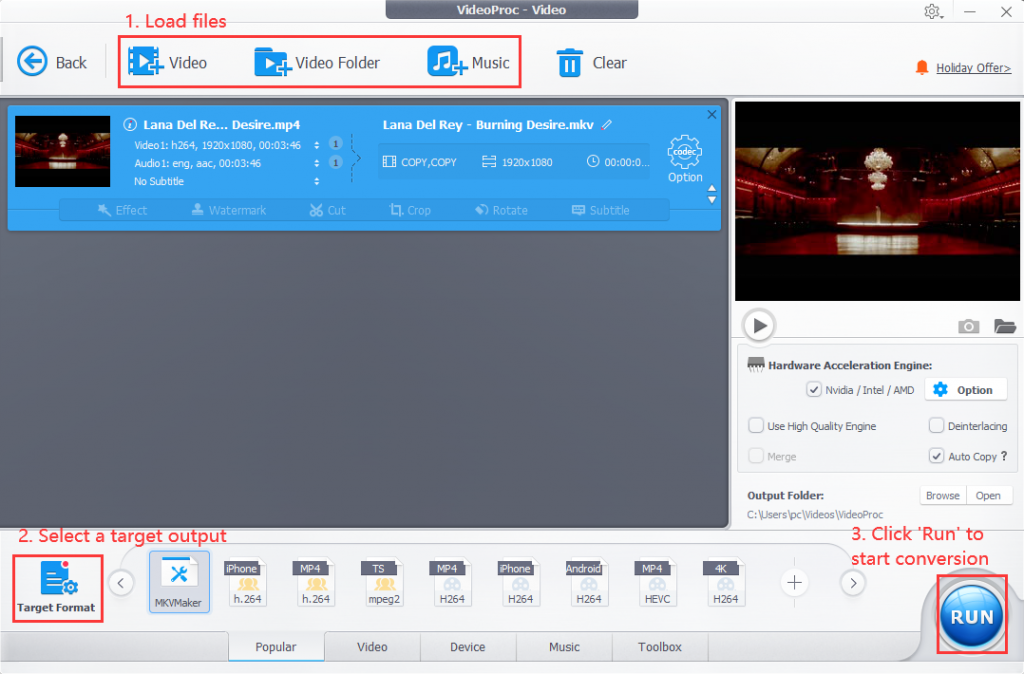This screenshot has height=674, width=1024.
Task: Take a snapshot with the camera icon
Action: coord(968,326)
